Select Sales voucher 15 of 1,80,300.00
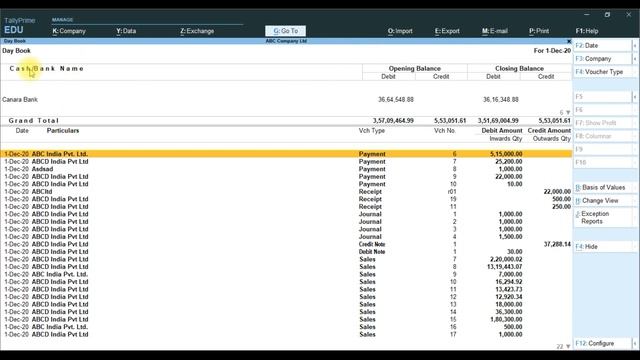Image resolution: width=640 pixels, height=360 pixels. click(286, 319)
